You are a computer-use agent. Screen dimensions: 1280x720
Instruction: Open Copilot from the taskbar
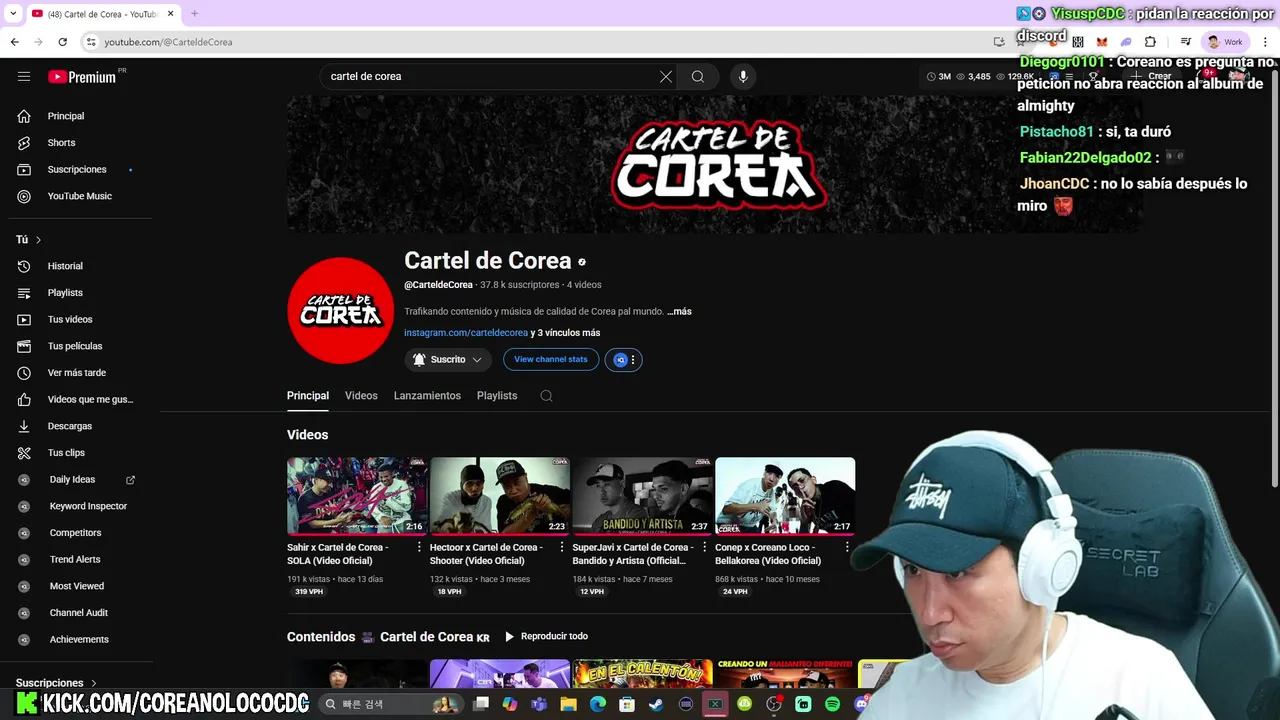tap(510, 704)
